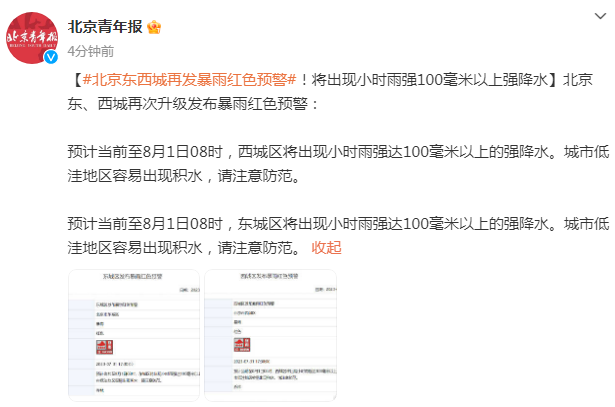Click the 4分钟前 post timestamp

tap(90, 50)
